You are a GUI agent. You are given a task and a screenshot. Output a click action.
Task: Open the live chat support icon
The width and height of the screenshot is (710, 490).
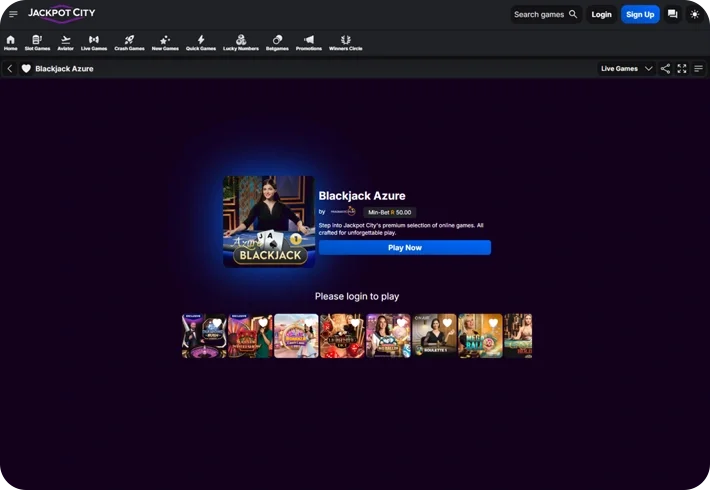pos(672,14)
